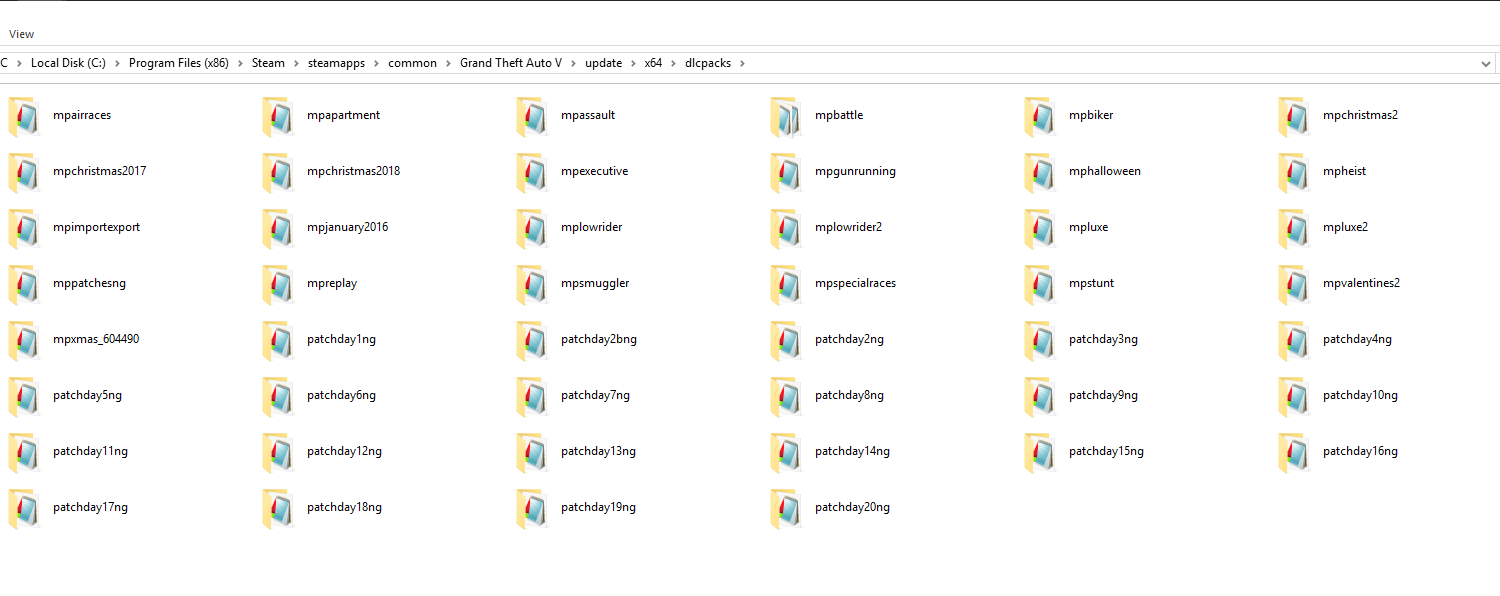Screen dimensions: 1500x596
Task: Click the patchday14ng folder name
Action: point(852,451)
